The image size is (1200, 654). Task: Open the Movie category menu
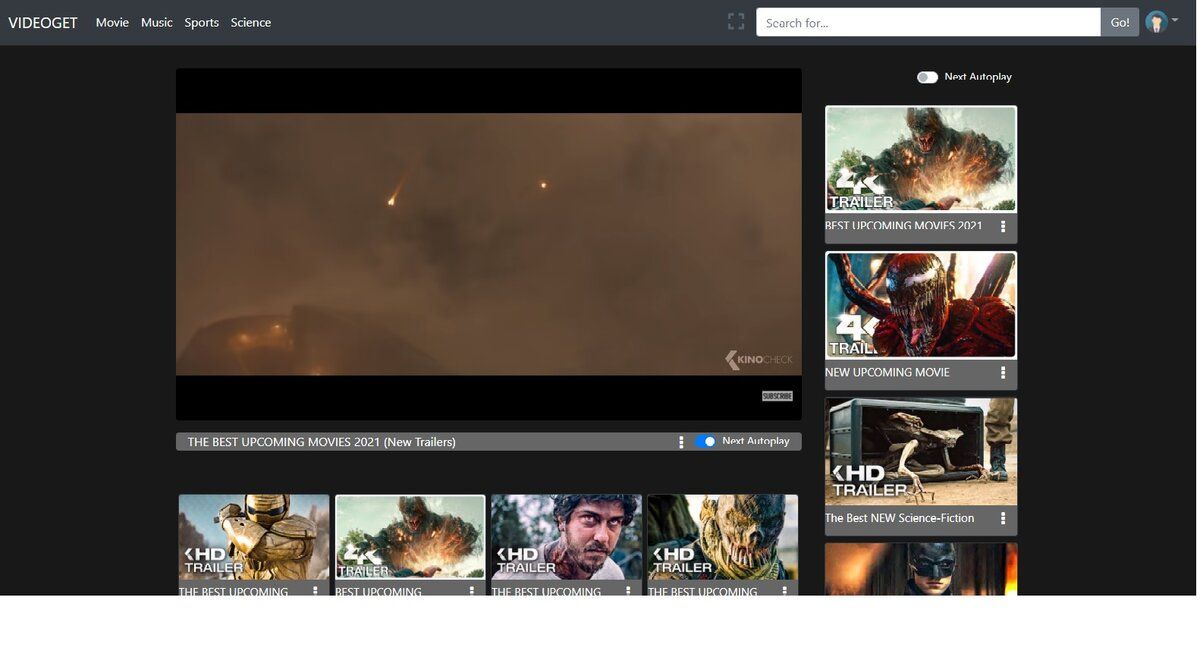click(x=112, y=22)
